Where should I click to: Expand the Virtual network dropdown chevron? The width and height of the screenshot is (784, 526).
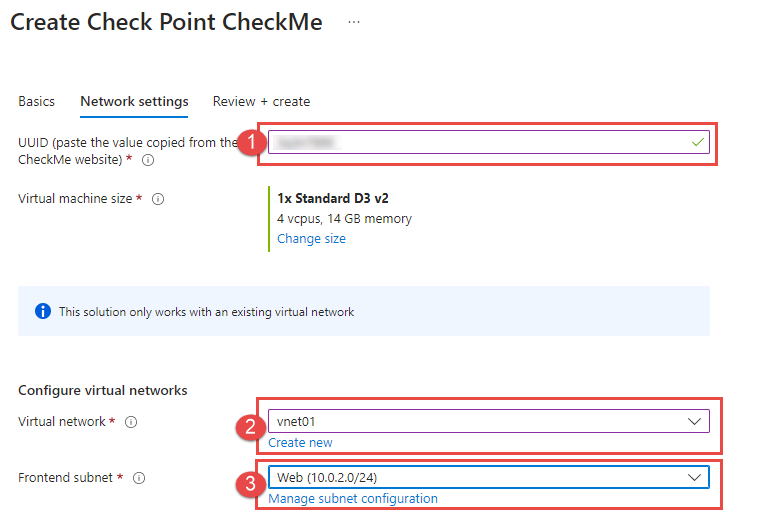pyautogui.click(x=694, y=422)
